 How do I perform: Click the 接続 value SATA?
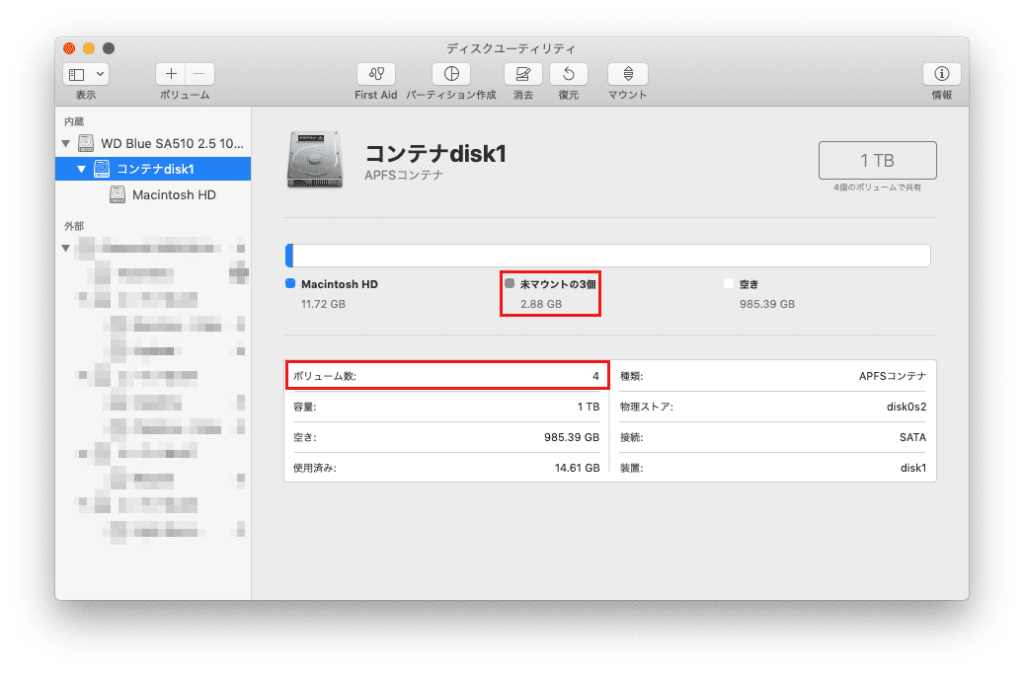(912, 437)
